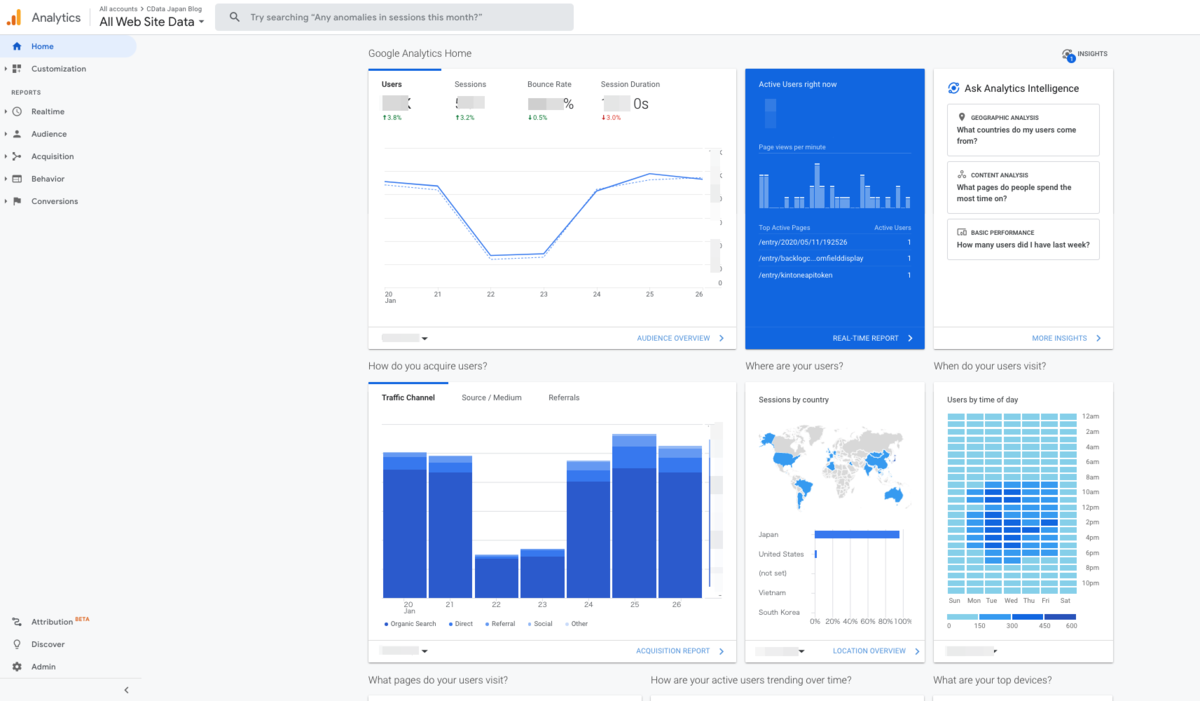
Task: Click the Behavior report icon
Action: click(17, 179)
